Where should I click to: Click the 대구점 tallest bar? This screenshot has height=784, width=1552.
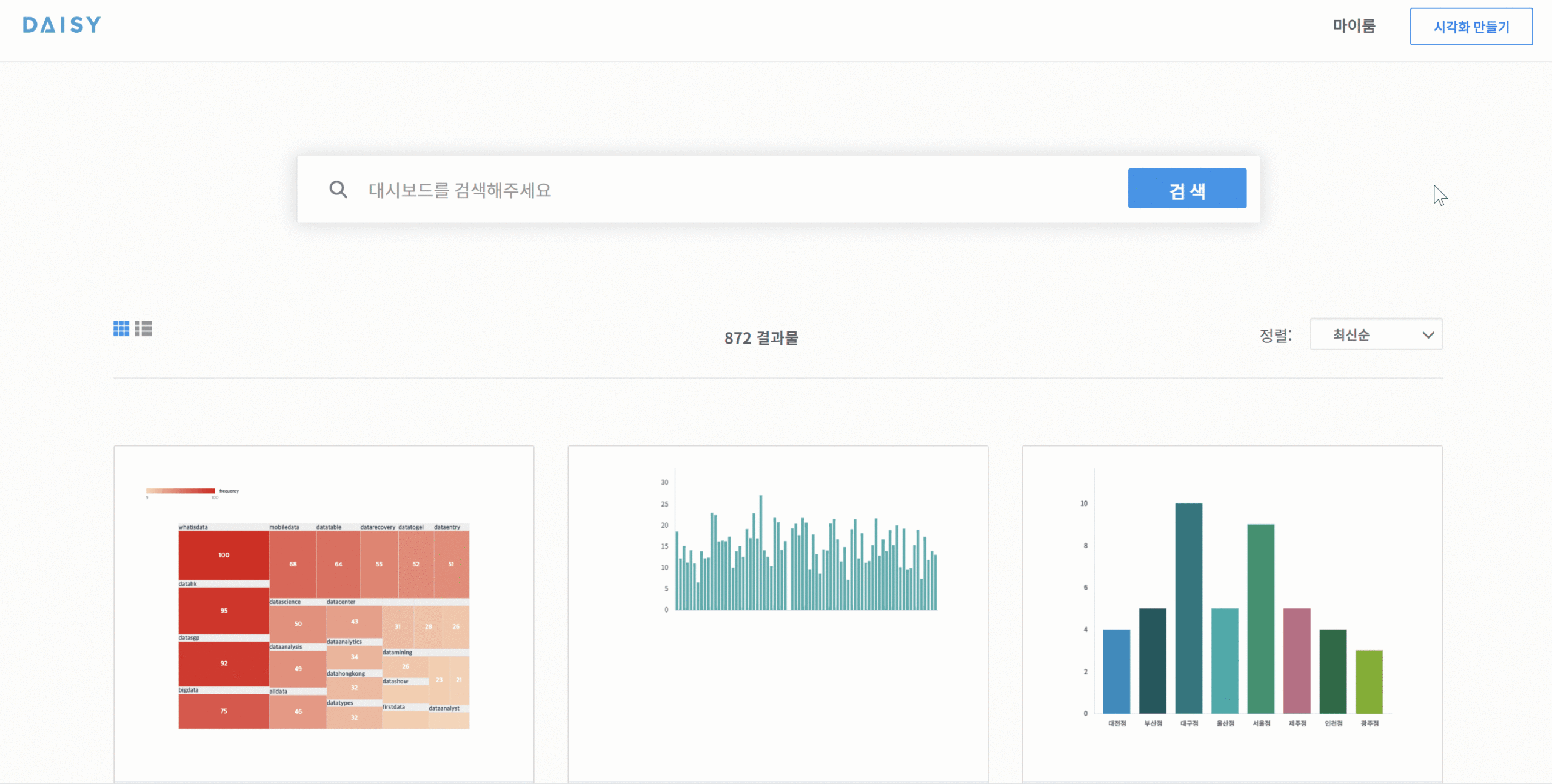pyautogui.click(x=1188, y=607)
